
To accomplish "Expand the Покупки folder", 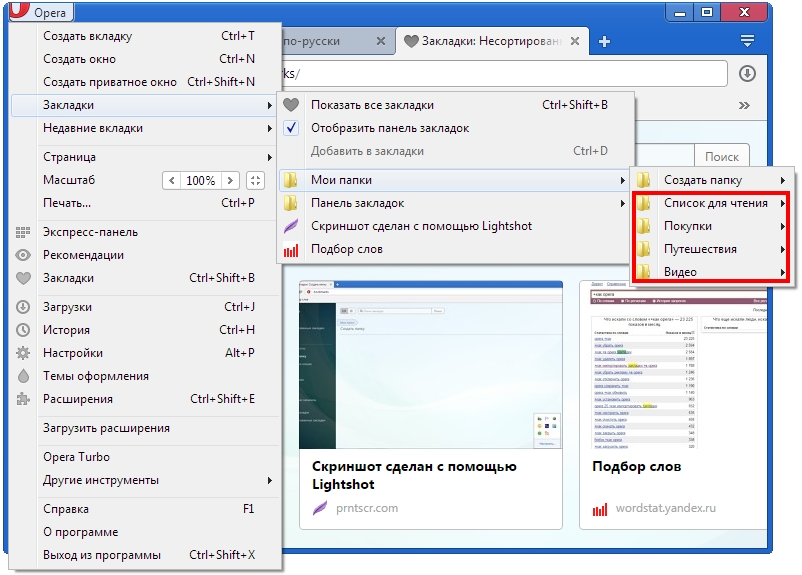I will point(711,226).
